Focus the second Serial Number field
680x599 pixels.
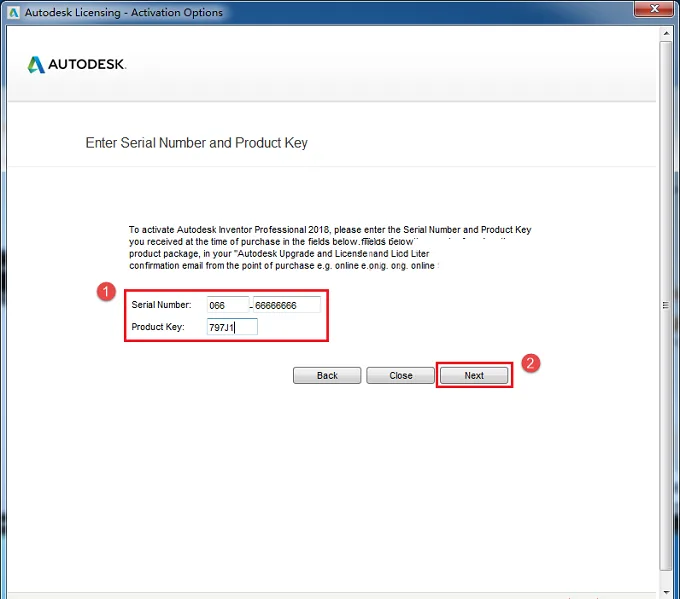287,305
